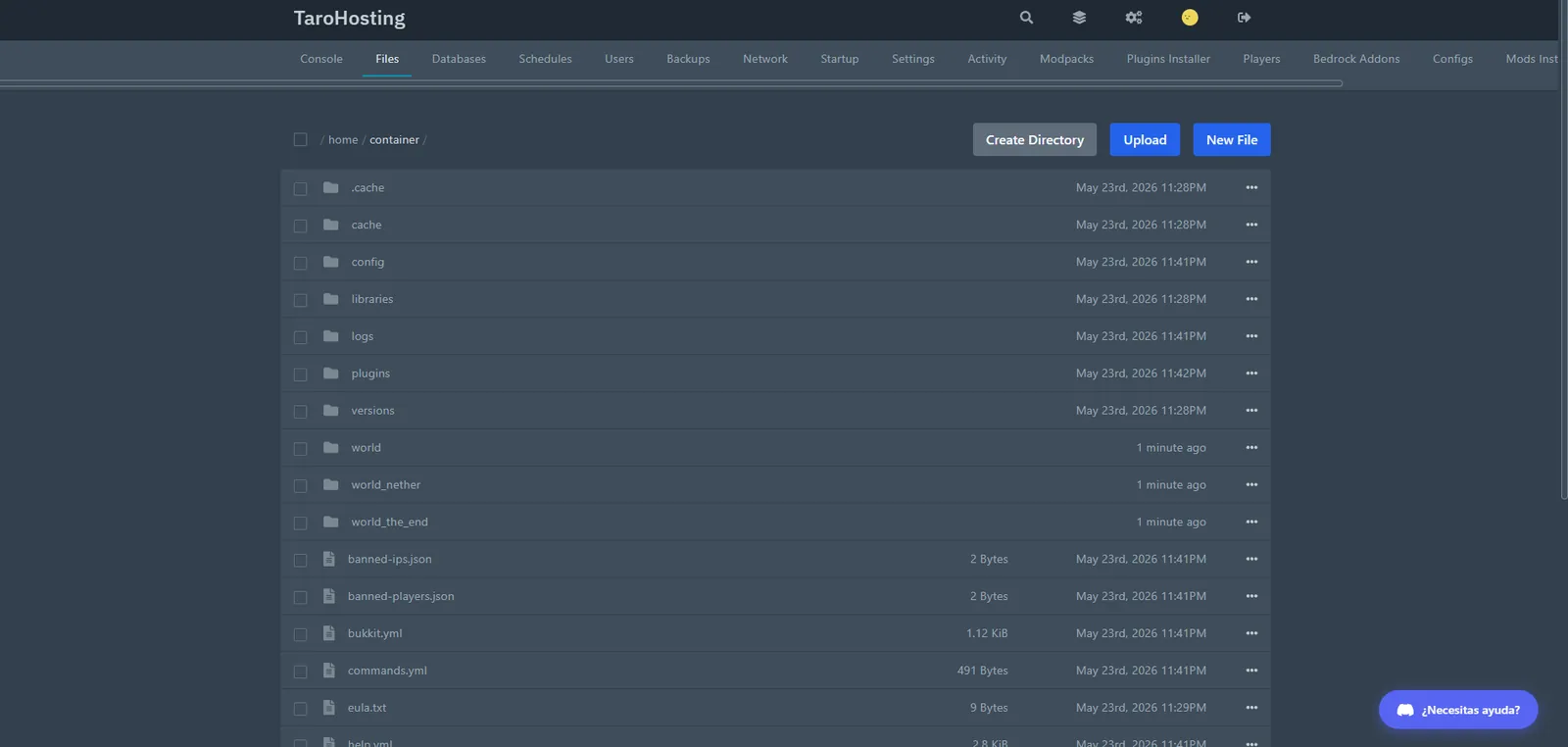The image size is (1568, 747).
Task: Open the servers layers icon
Action: pyautogui.click(x=1079, y=18)
